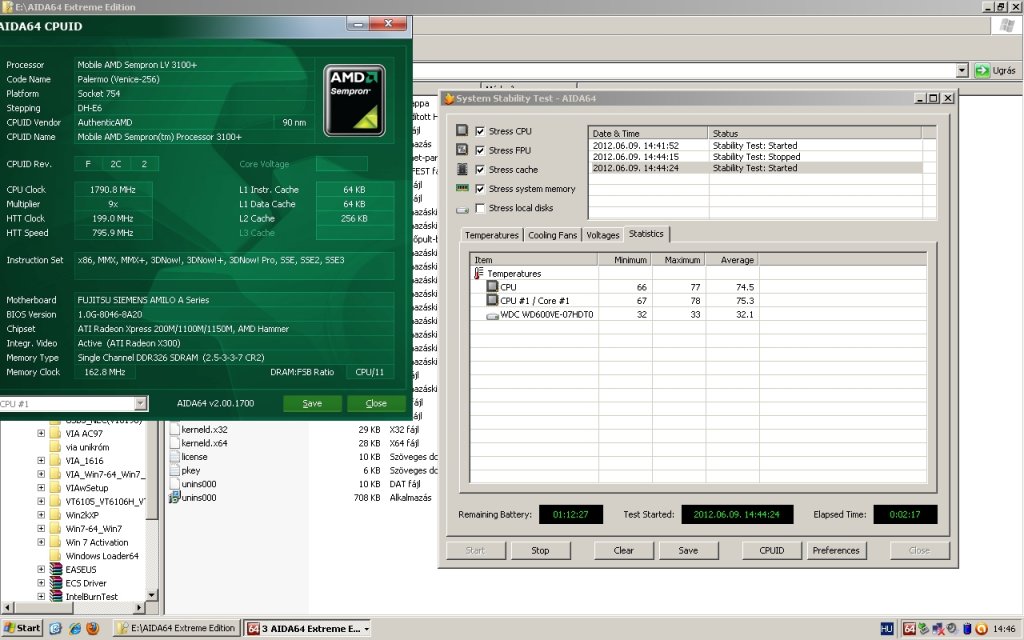
Task: Click the license text file icon
Action: pyautogui.click(x=174, y=456)
